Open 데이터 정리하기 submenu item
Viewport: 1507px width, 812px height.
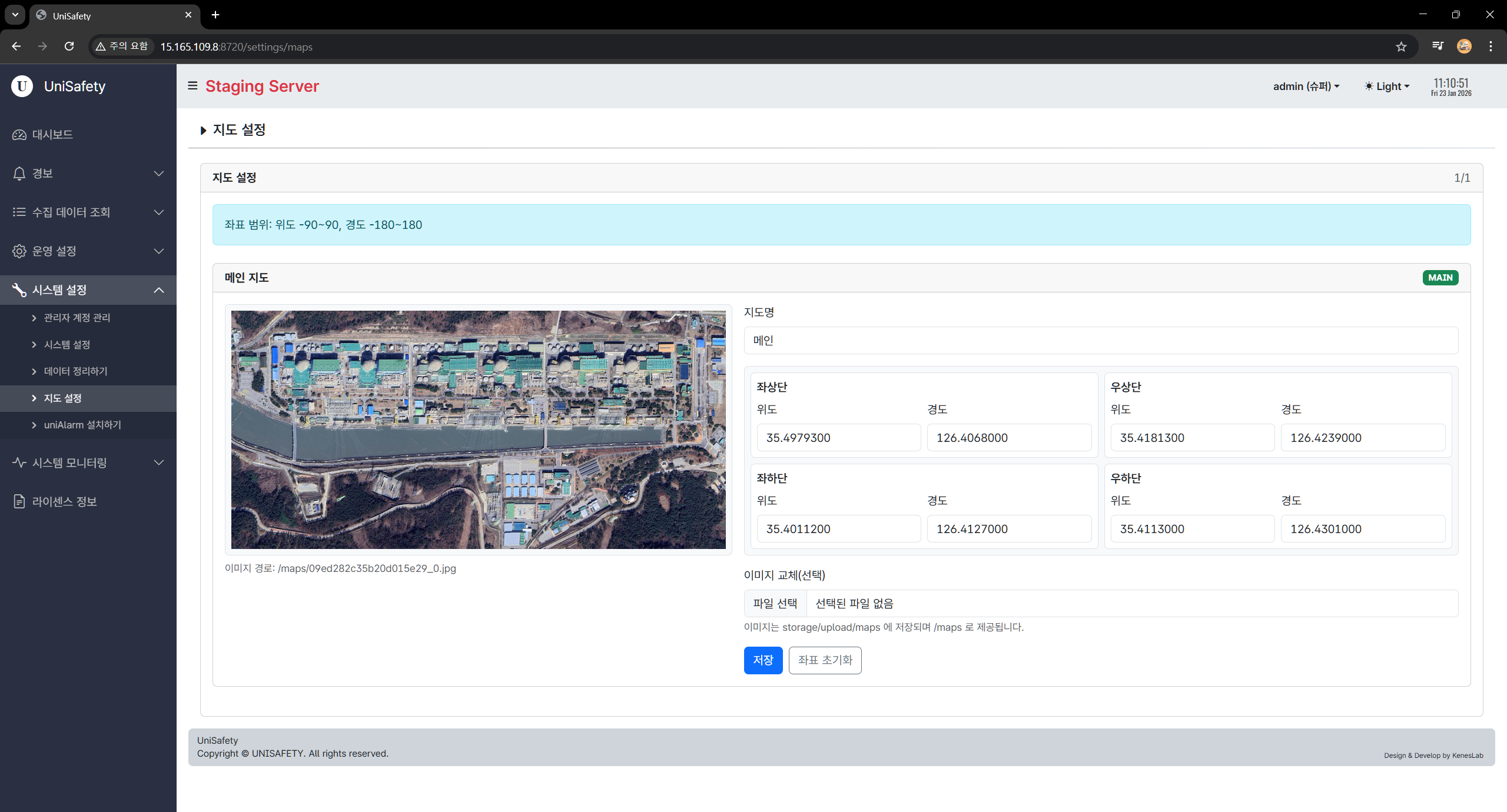[x=88, y=371]
